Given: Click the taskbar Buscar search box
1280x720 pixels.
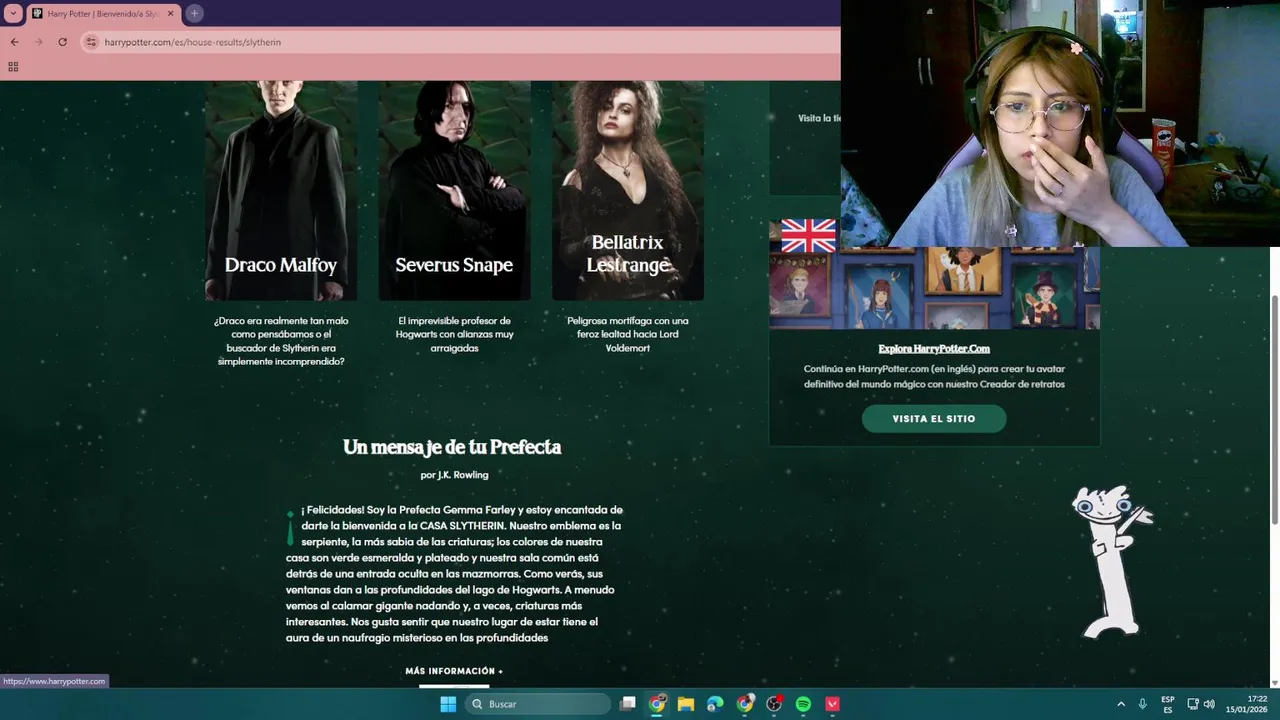Looking at the screenshot, I should [538, 704].
